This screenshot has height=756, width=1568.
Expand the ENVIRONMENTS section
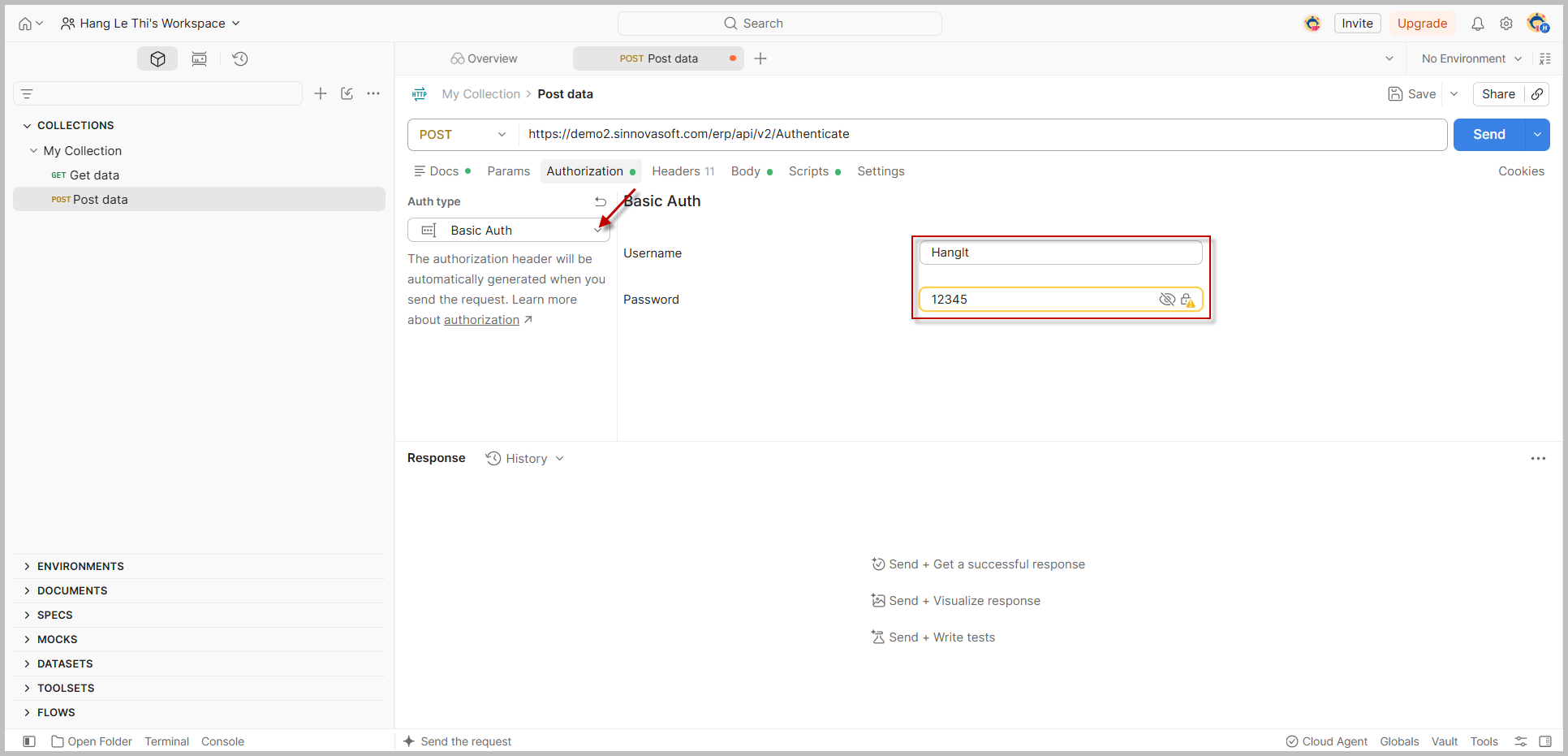[x=80, y=566]
